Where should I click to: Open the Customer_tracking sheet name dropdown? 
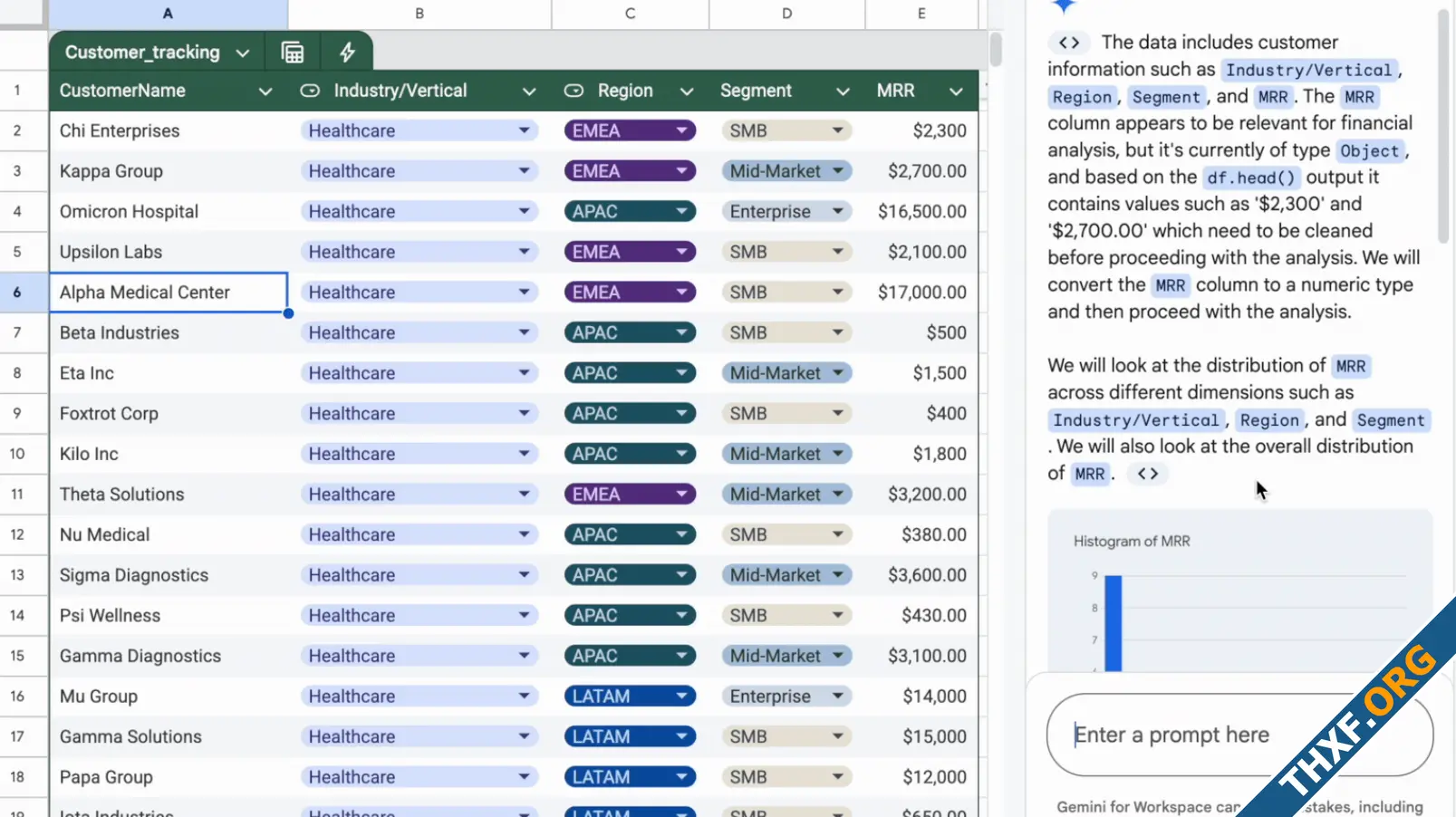(242, 52)
